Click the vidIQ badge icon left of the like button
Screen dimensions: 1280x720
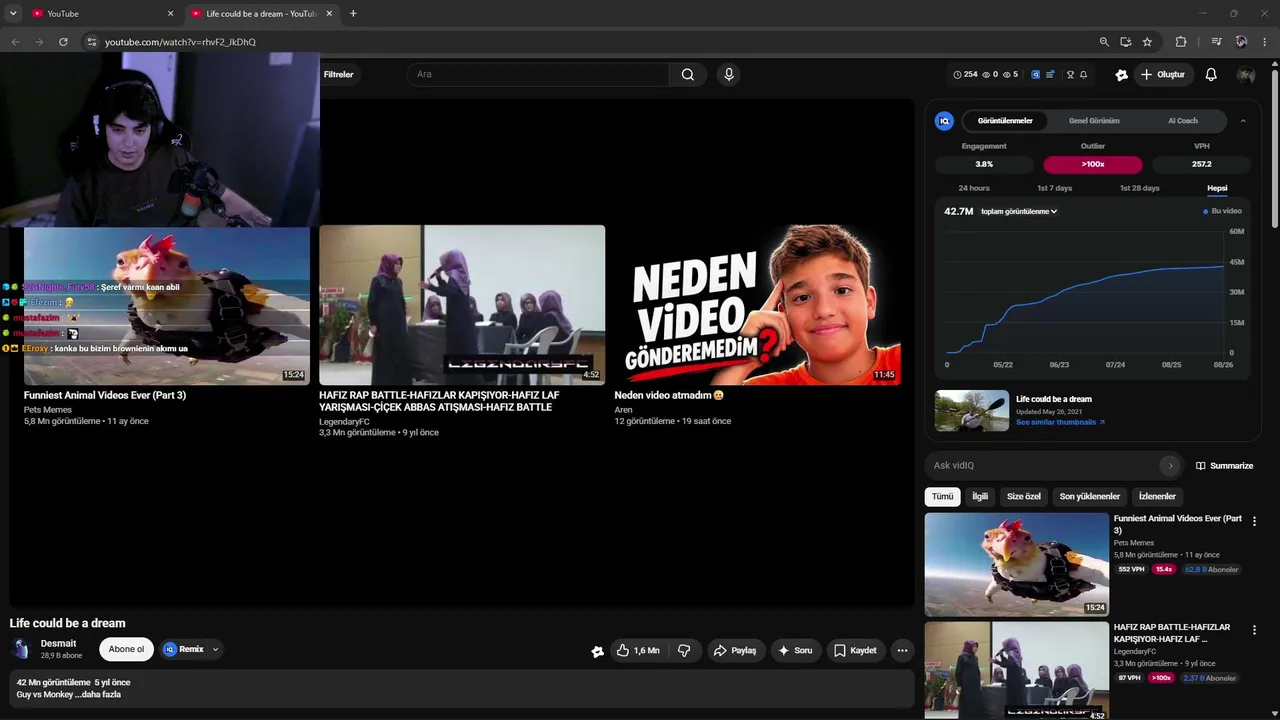[597, 651]
